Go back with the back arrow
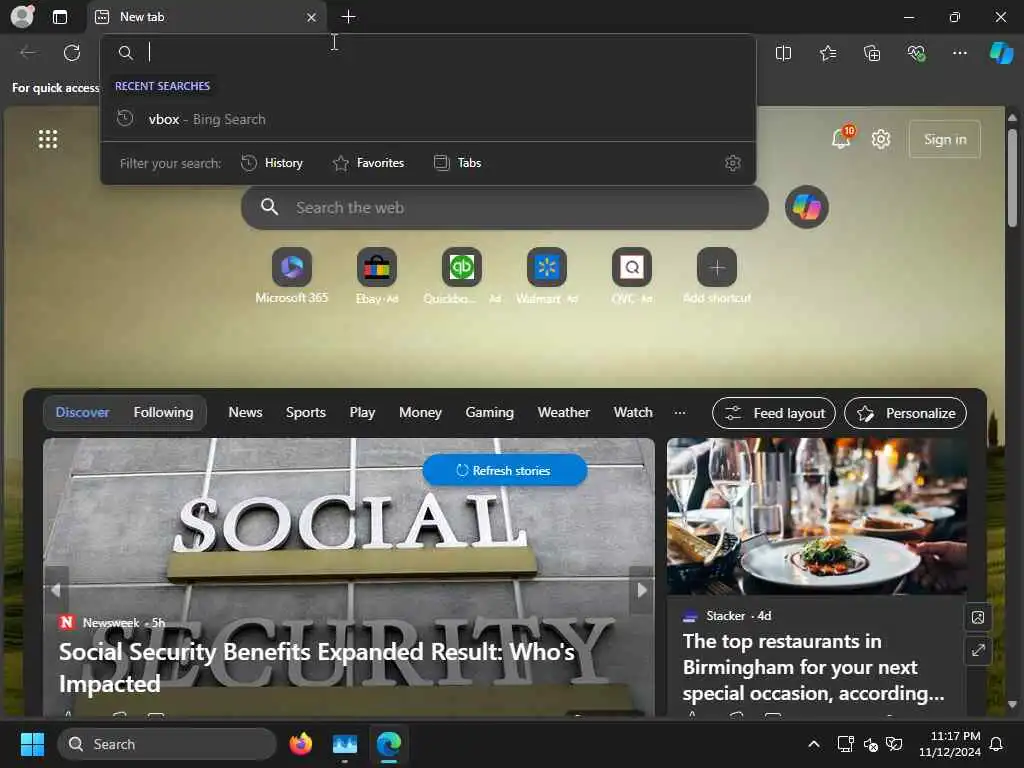The width and height of the screenshot is (1024, 768). (28, 53)
